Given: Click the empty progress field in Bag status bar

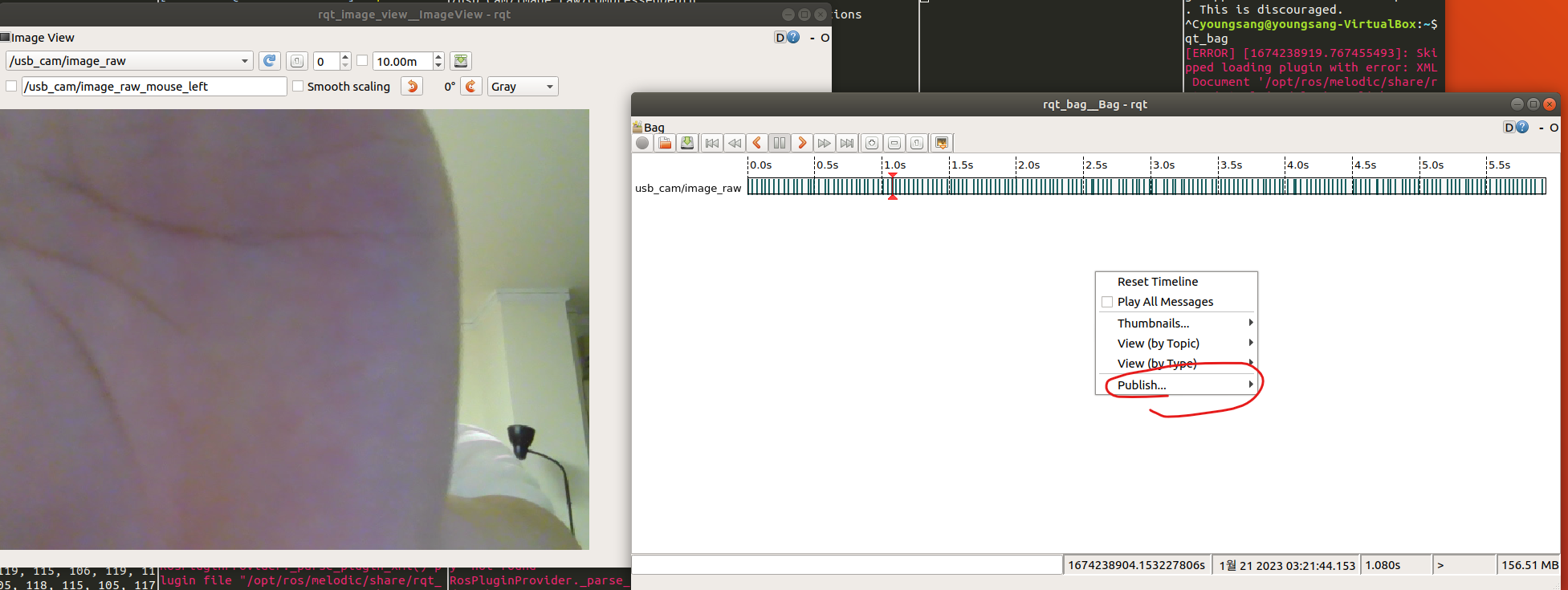Looking at the screenshot, I should click(847, 565).
